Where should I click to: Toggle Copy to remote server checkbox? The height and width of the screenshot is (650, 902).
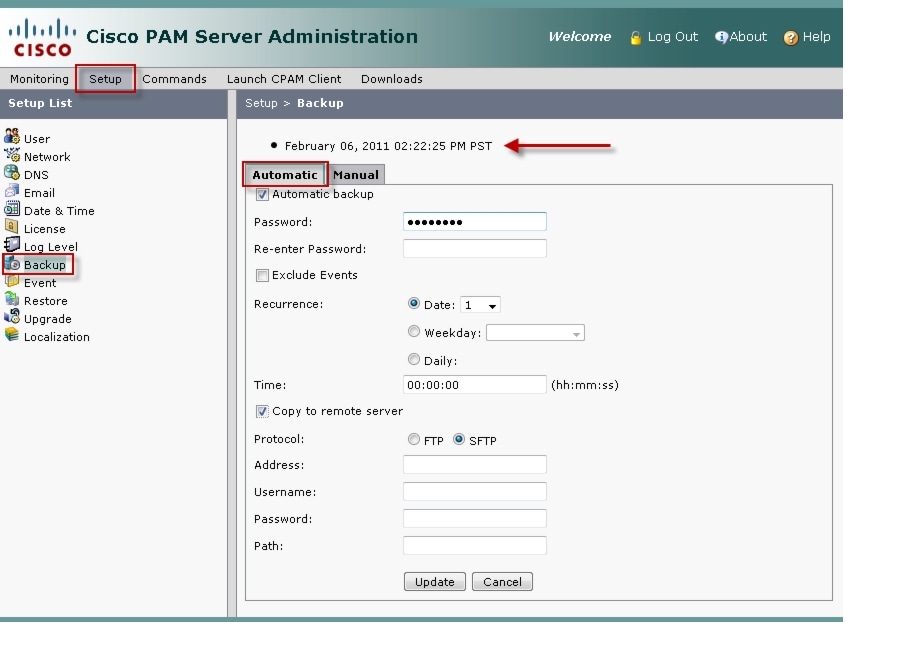click(x=262, y=411)
